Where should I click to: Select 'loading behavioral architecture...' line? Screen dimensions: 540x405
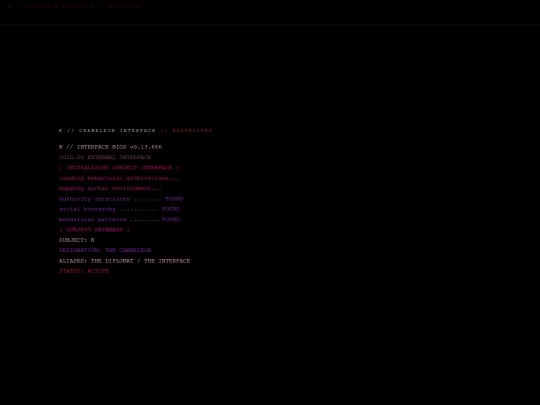point(119,178)
